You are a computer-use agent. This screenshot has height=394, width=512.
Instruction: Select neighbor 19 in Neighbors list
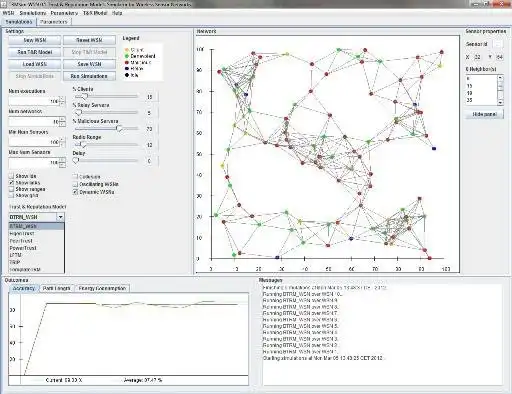coord(481,93)
